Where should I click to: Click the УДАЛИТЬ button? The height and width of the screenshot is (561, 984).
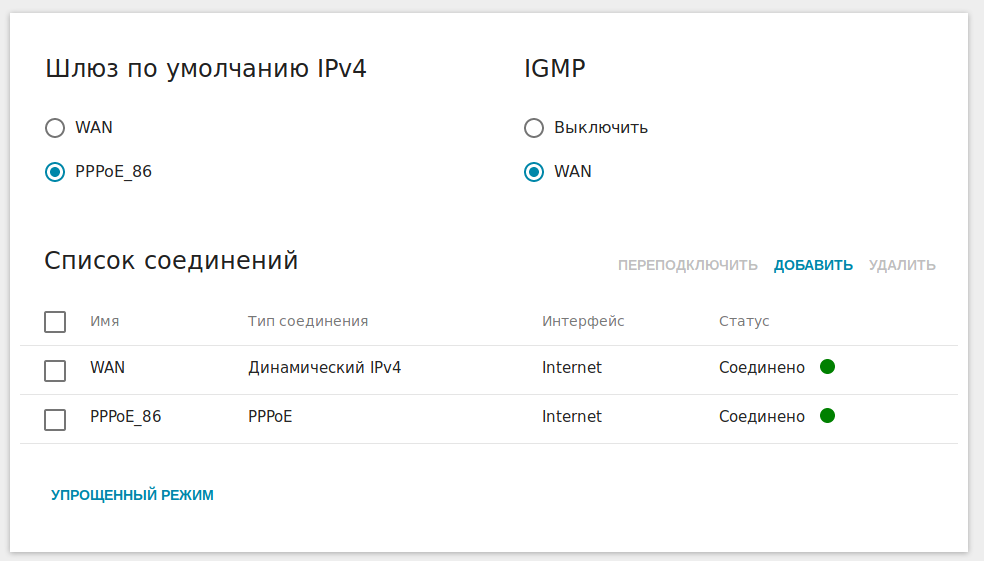tap(902, 265)
